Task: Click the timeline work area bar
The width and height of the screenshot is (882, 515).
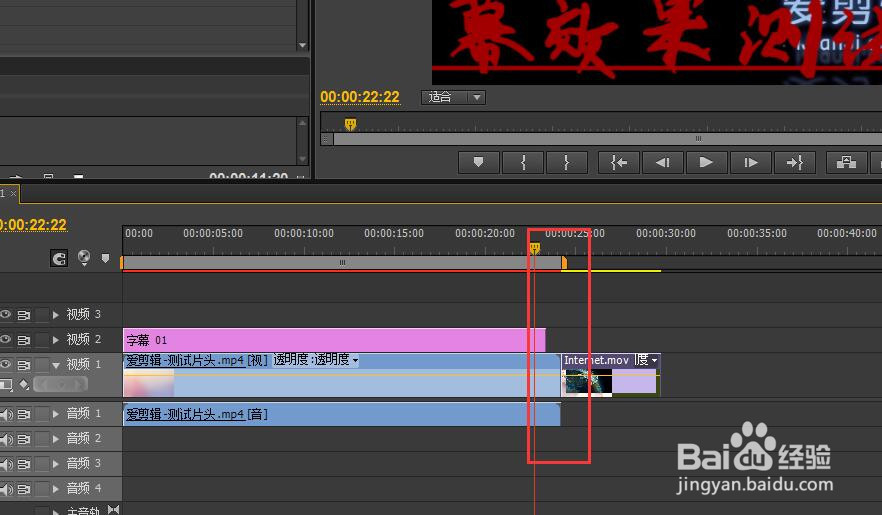Action: [342, 263]
